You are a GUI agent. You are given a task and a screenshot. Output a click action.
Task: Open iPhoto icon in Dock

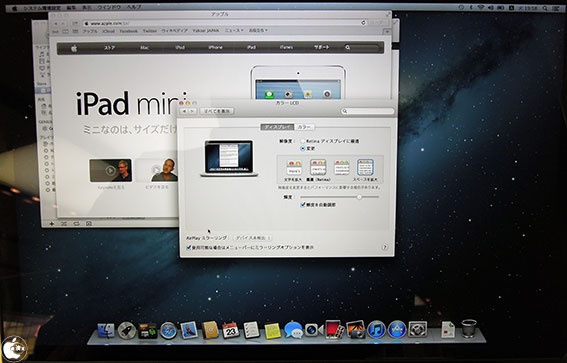click(x=356, y=330)
